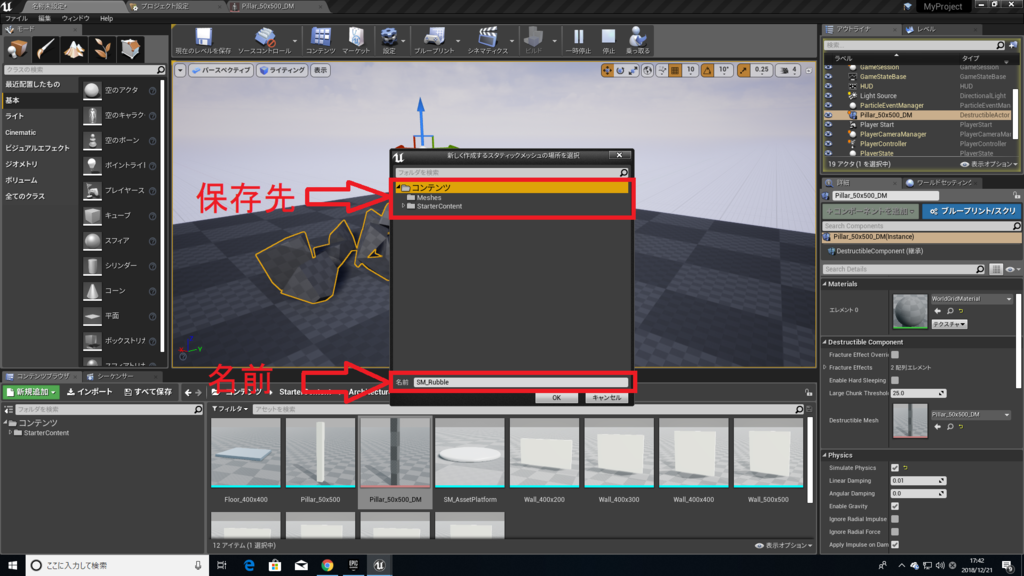This screenshot has width=1024, height=576.
Task: Toggle Fracture Effect Override checkbox
Action: 895,355
